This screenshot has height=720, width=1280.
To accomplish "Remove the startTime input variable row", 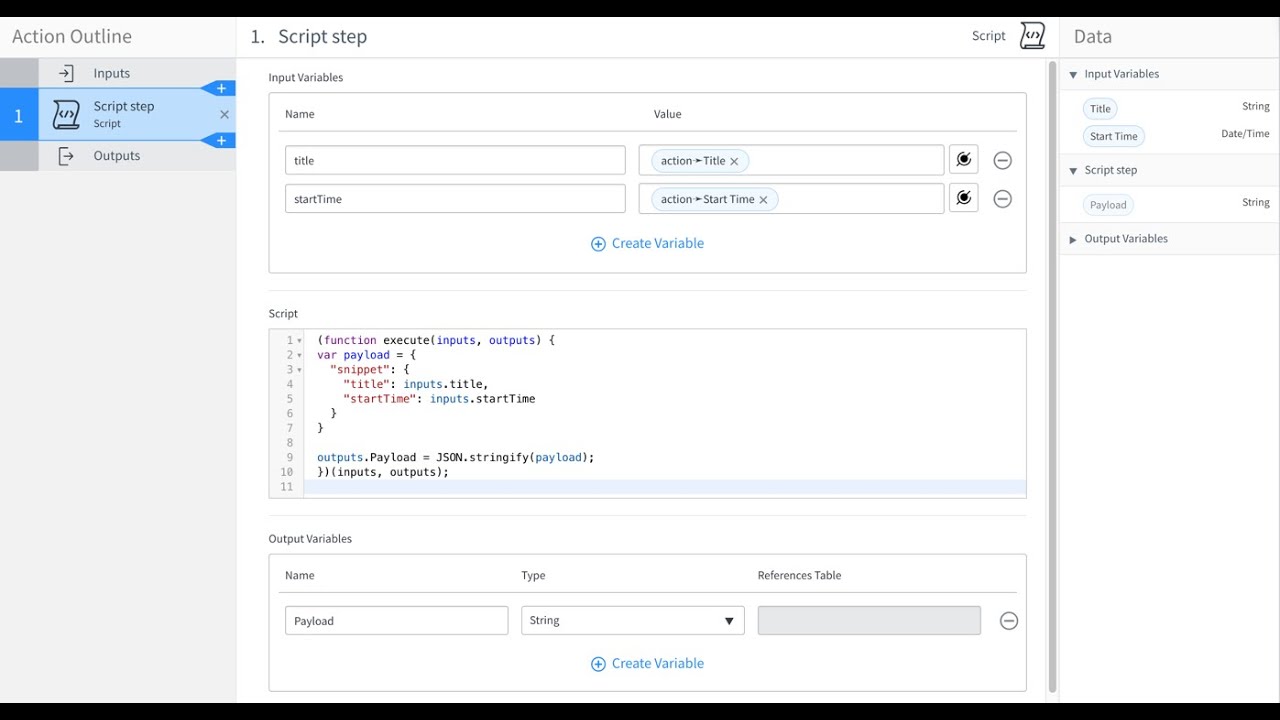I will [x=1002, y=199].
